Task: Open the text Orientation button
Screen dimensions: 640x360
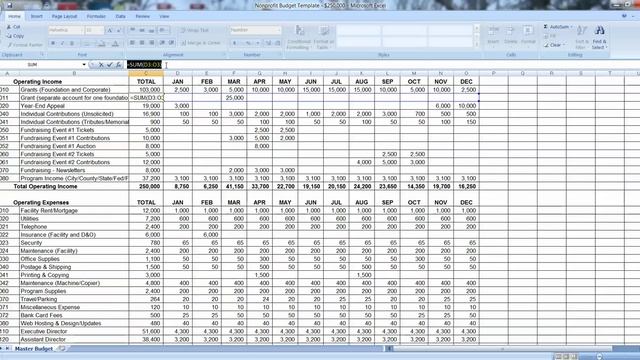Action: tap(163, 30)
